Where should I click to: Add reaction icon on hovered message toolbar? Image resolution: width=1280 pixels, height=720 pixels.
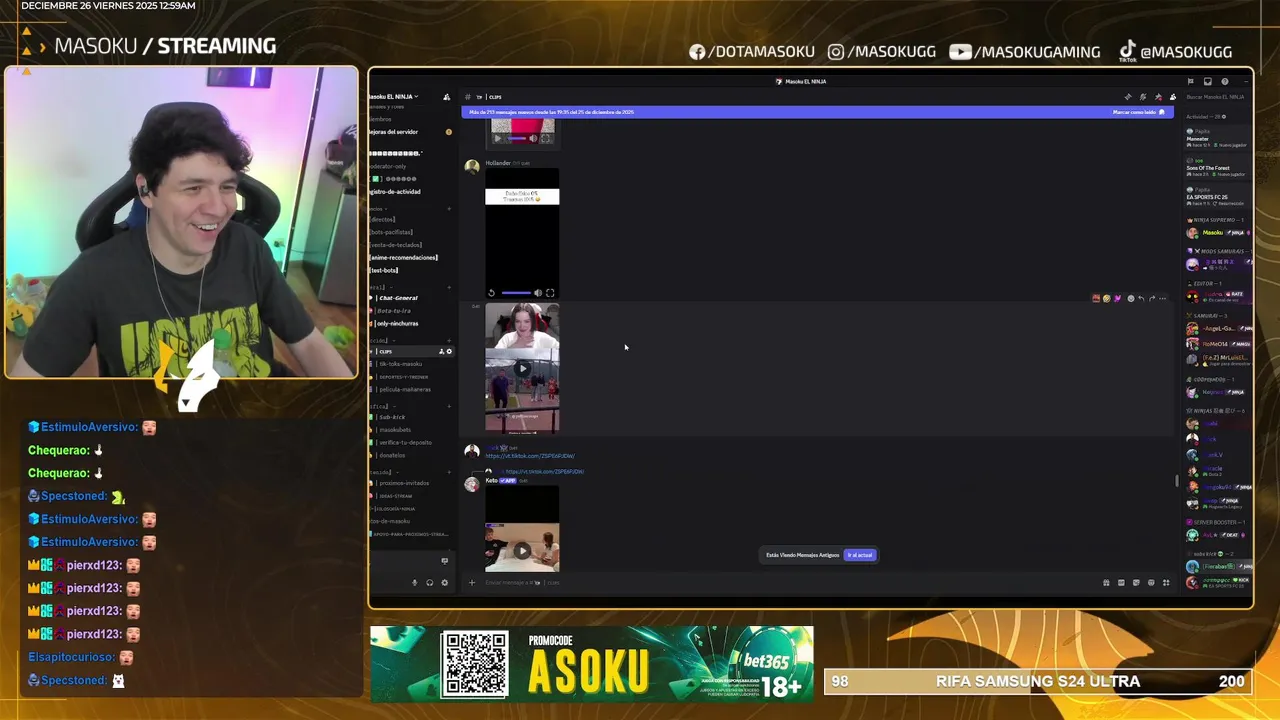click(1131, 298)
